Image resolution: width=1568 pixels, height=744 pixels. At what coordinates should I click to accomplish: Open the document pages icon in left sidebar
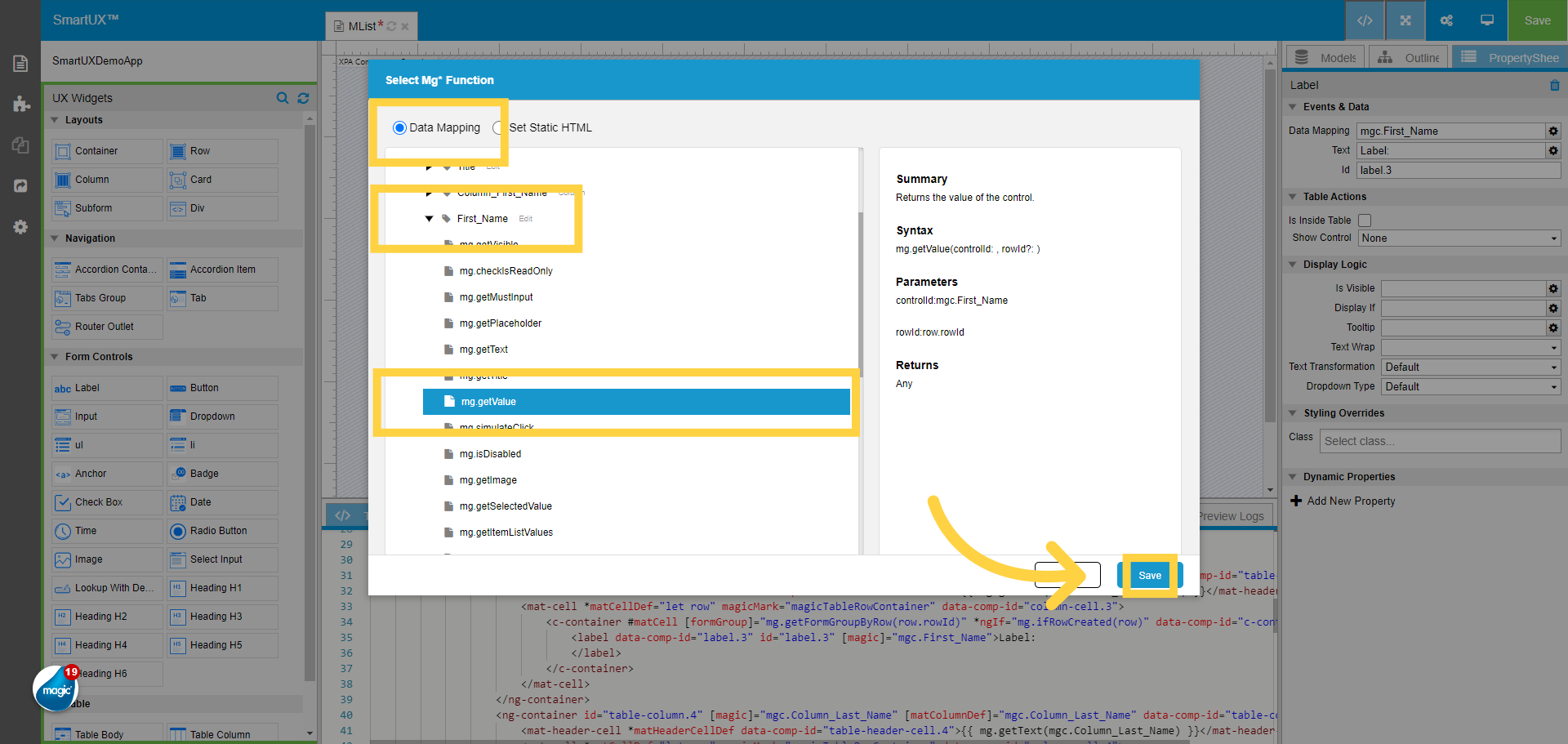coord(20,62)
